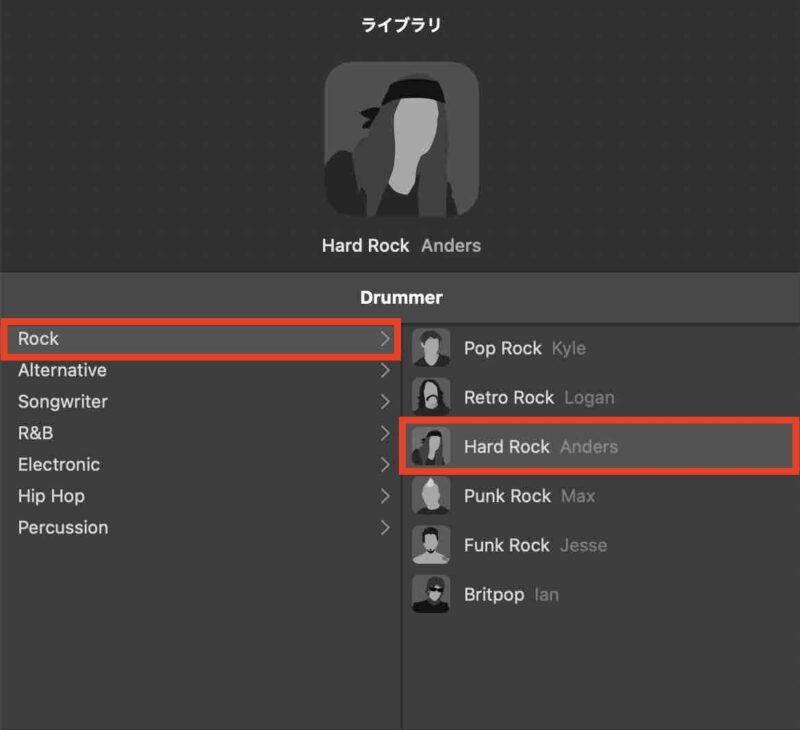Expand the R&B category arrow
The width and height of the screenshot is (800, 730).
[385, 433]
